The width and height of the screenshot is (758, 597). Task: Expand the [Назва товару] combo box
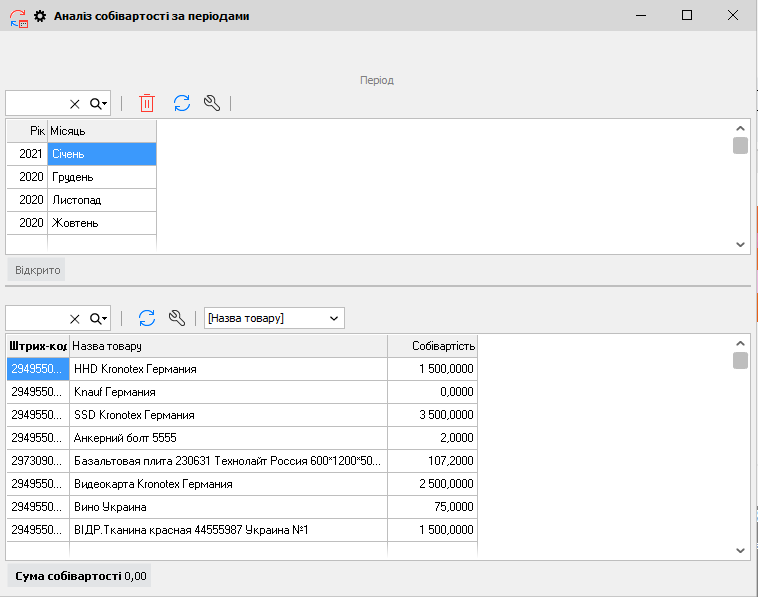coord(334,318)
